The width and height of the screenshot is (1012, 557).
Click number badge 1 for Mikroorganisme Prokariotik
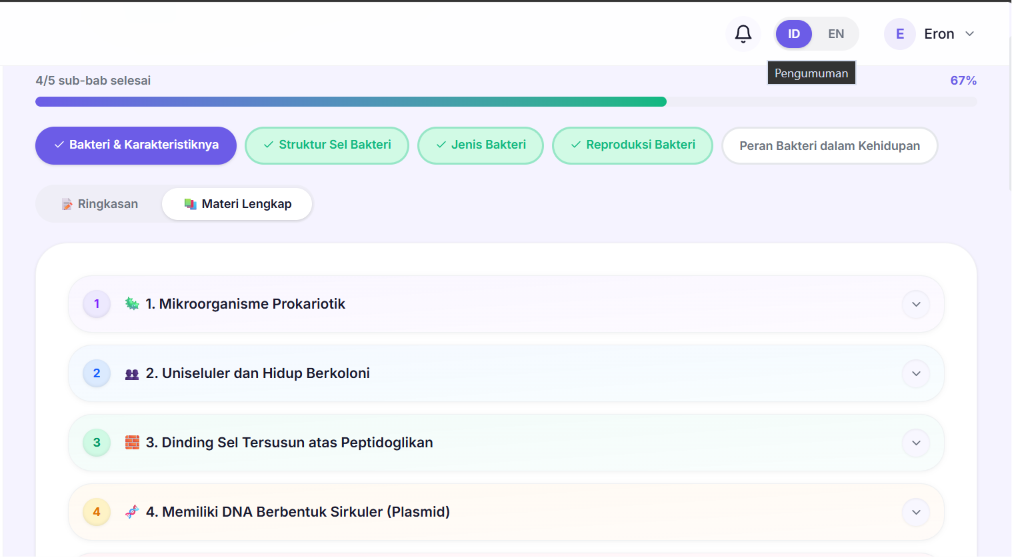click(x=97, y=304)
